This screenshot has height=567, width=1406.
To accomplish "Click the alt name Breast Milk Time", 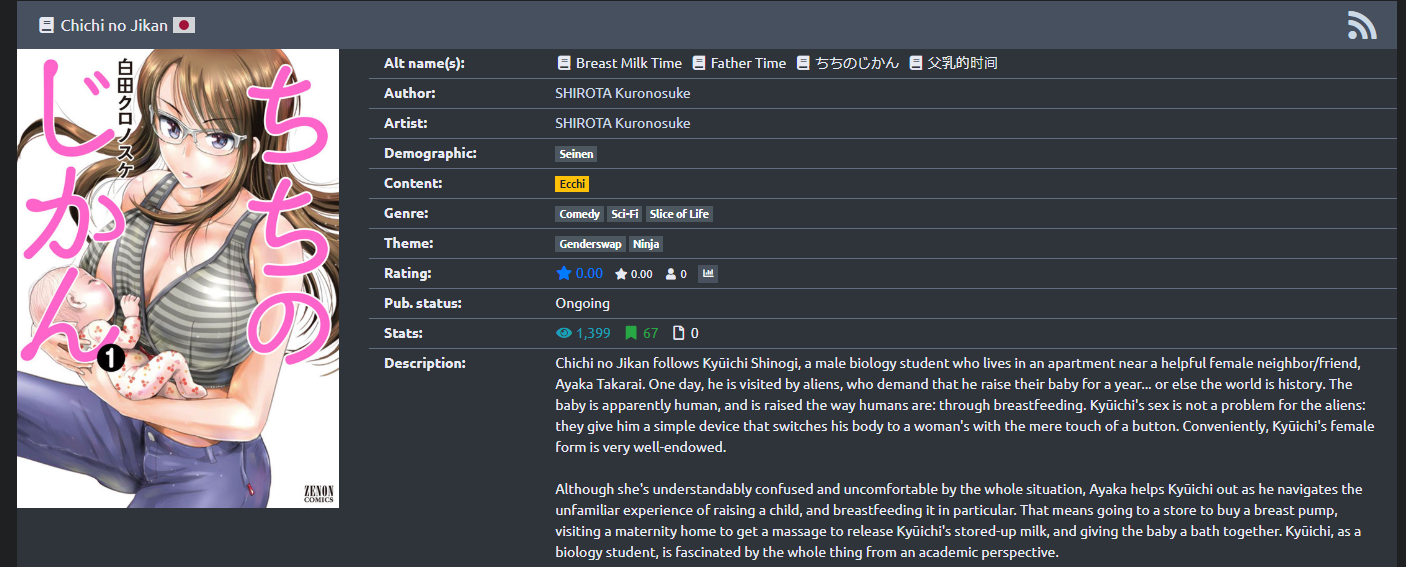I will click(x=629, y=63).
